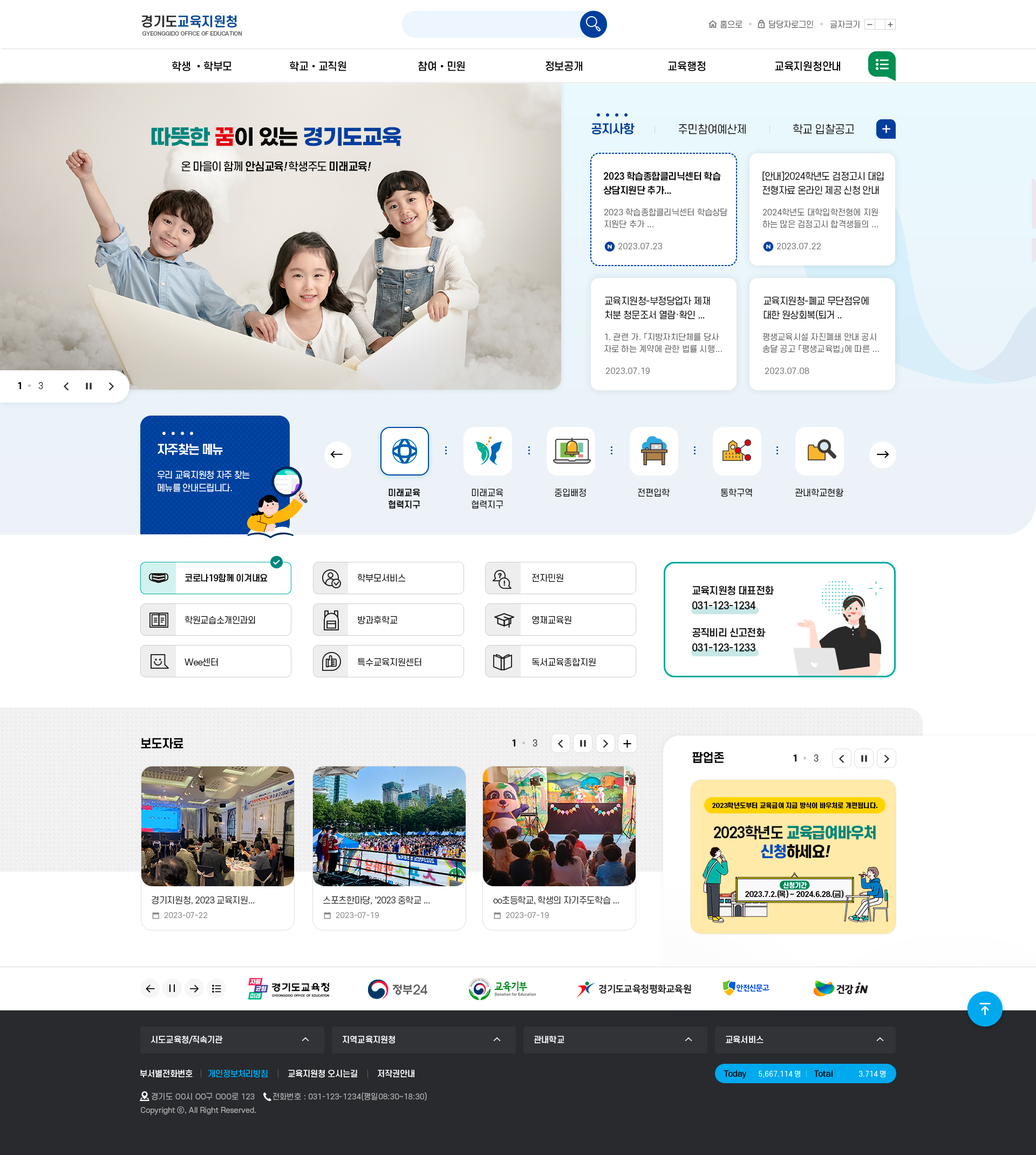Pause the 보도자료 news carousel
The width and height of the screenshot is (1036, 1155).
(582, 743)
